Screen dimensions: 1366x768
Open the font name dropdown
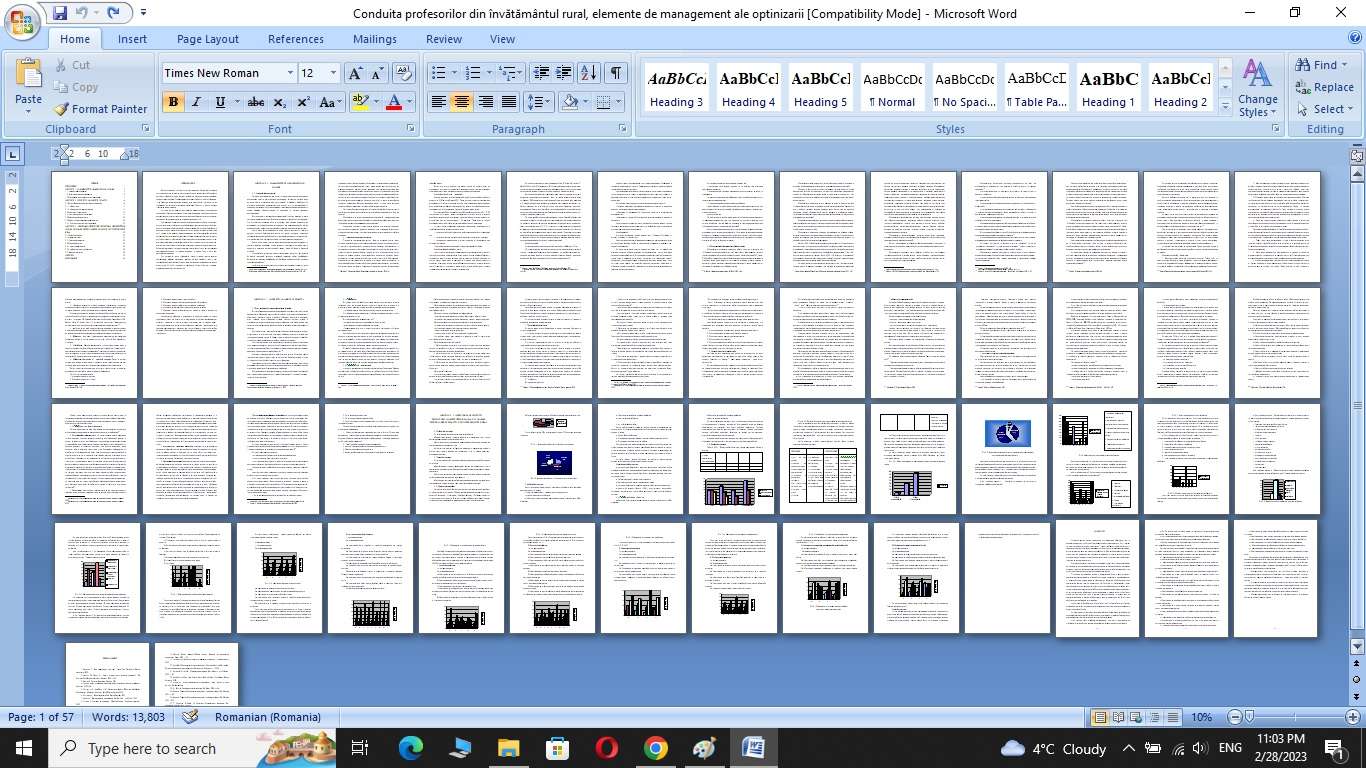coord(290,73)
